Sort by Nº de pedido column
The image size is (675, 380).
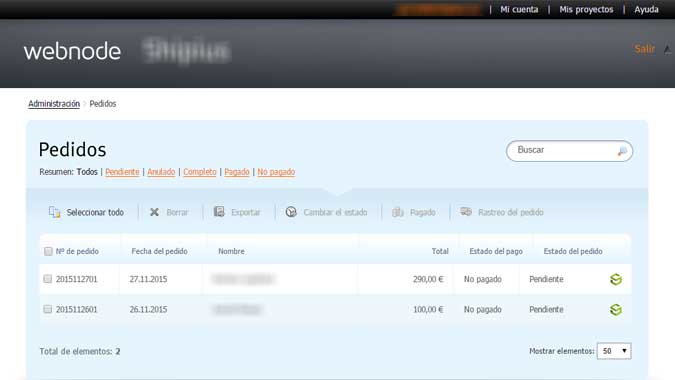point(77,251)
